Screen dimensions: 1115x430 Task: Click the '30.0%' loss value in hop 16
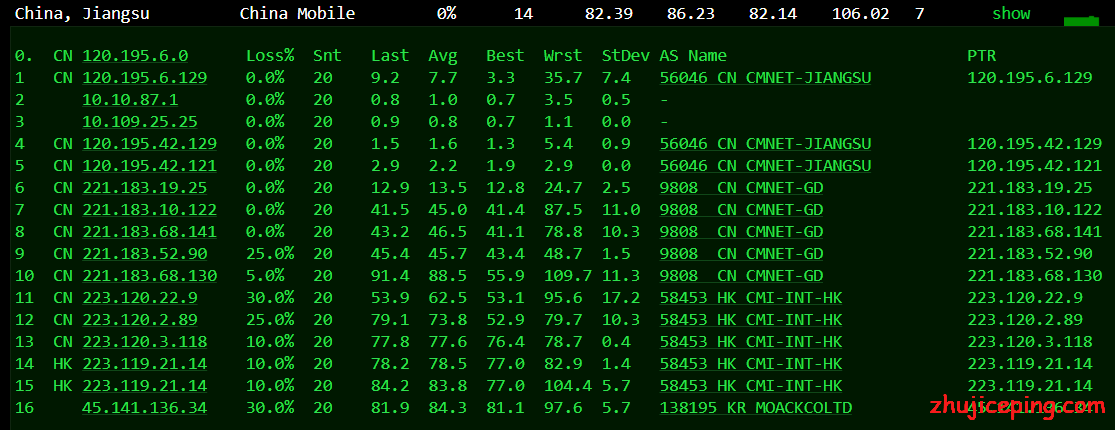click(x=270, y=409)
